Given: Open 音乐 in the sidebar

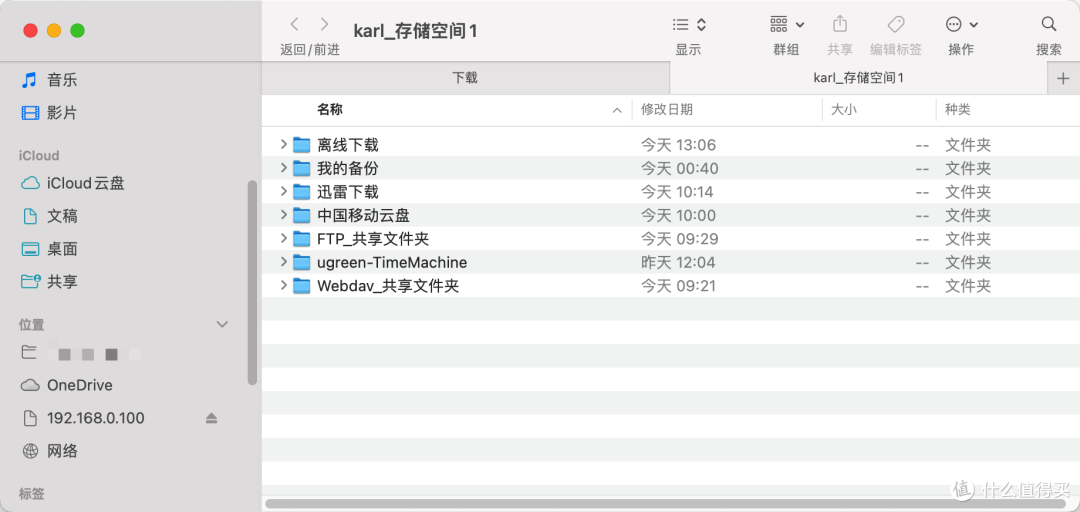Looking at the screenshot, I should tap(62, 80).
